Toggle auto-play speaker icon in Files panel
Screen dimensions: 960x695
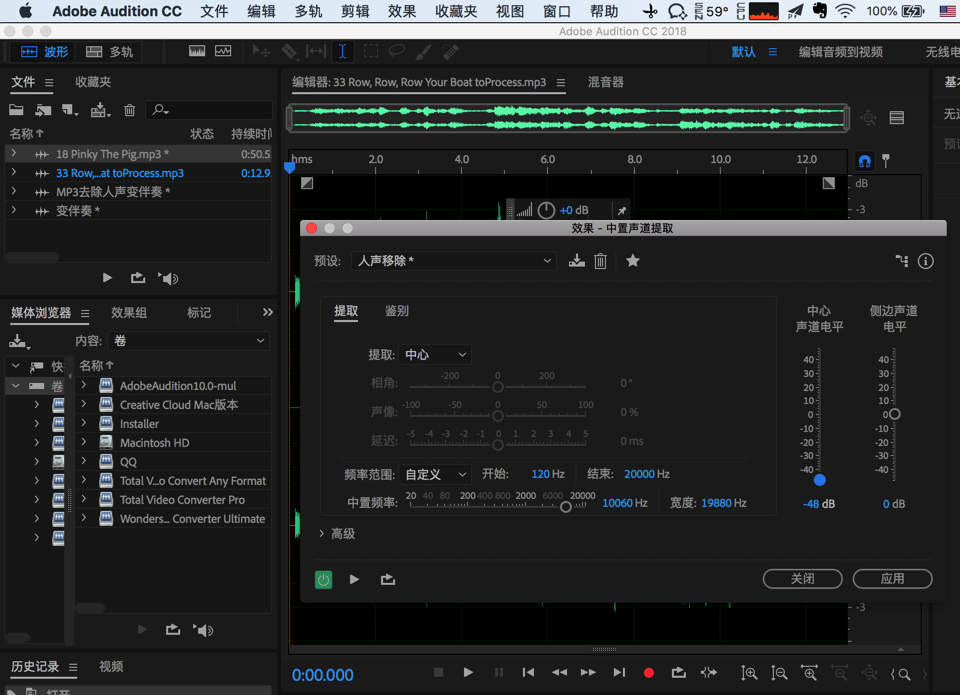pyautogui.click(x=168, y=279)
